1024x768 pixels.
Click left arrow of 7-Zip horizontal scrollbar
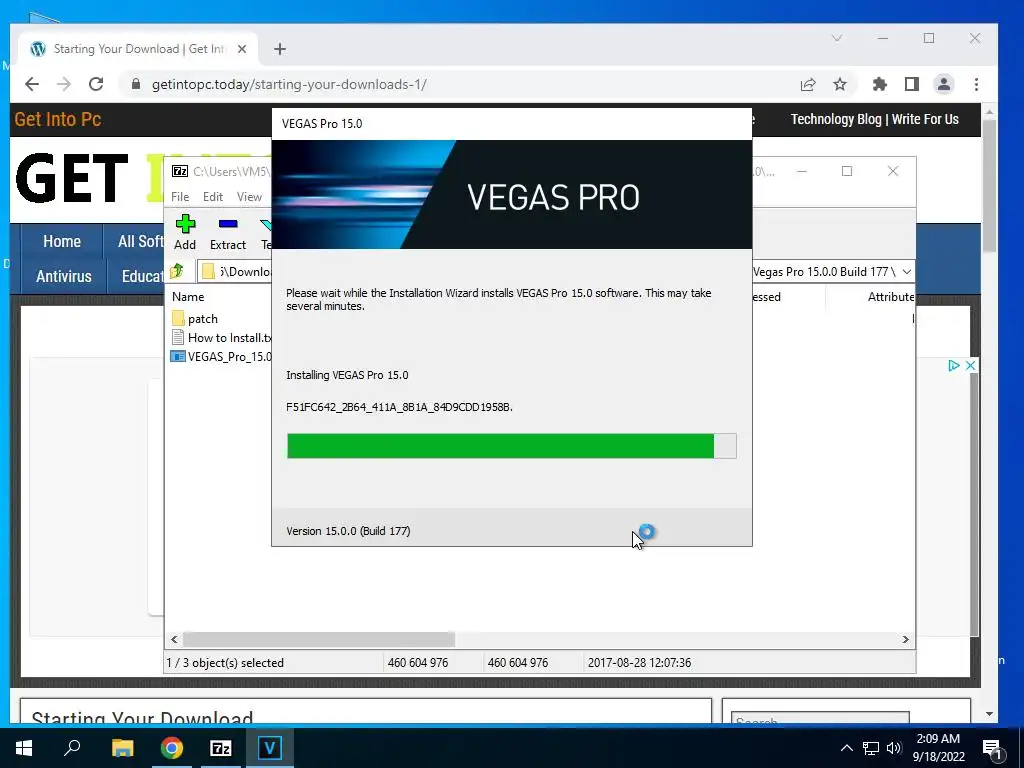pyautogui.click(x=174, y=639)
